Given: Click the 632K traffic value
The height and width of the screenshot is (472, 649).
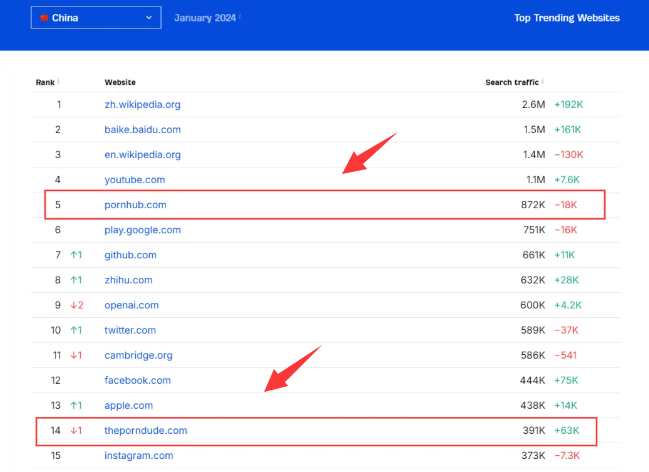Looking at the screenshot, I should pyautogui.click(x=533, y=280).
